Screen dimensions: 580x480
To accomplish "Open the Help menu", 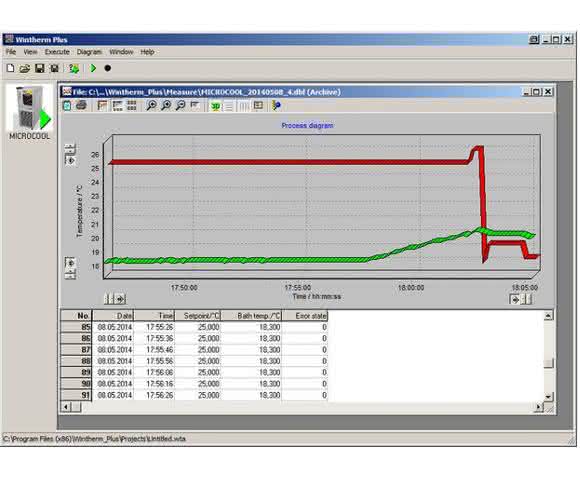I will [x=147, y=52].
